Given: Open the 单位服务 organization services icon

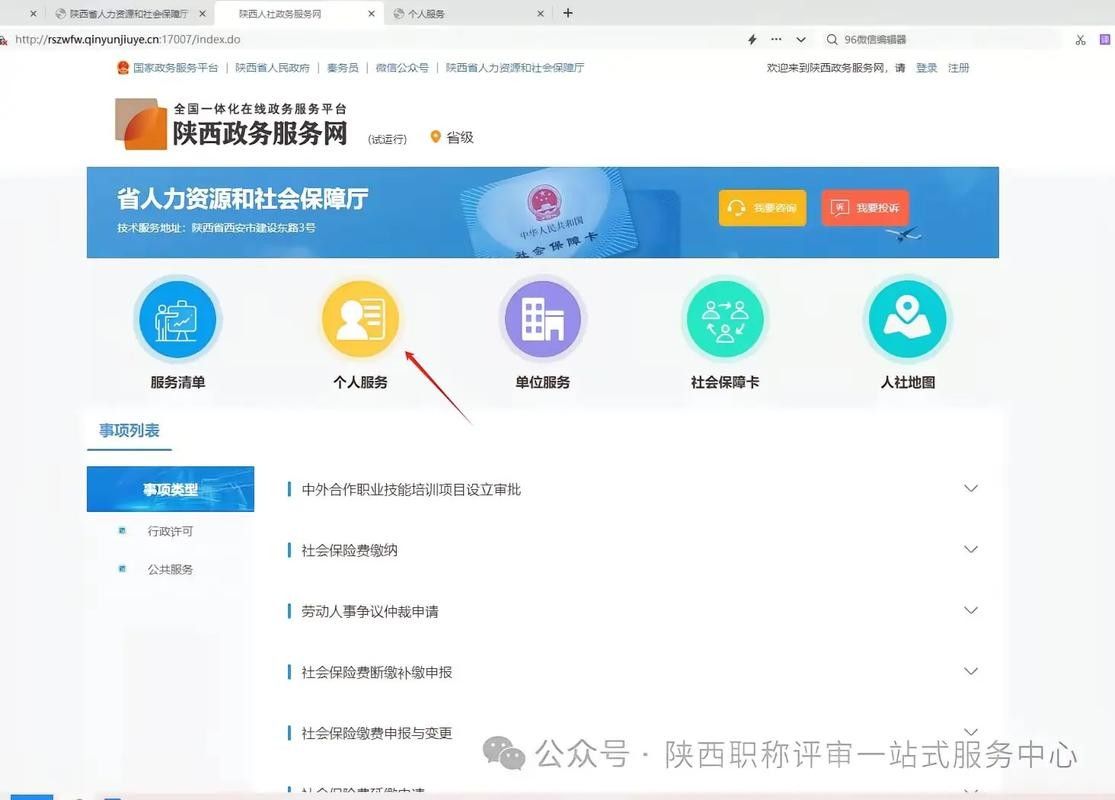Looking at the screenshot, I should tap(543, 319).
